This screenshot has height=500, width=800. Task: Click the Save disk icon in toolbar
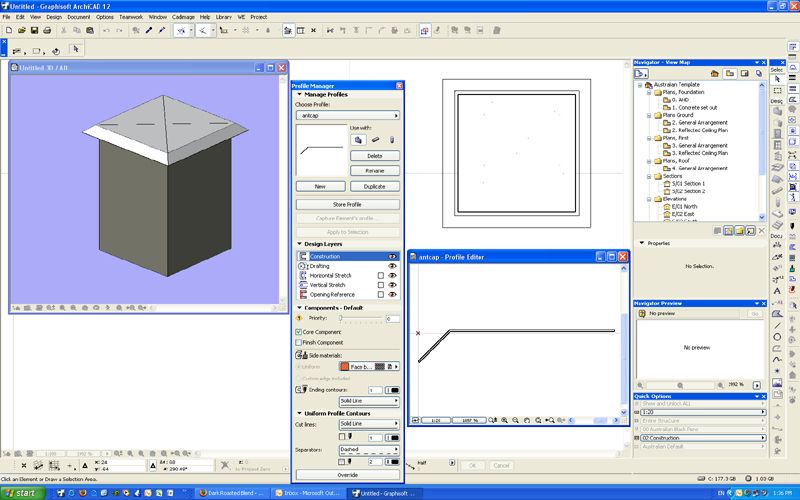pos(36,31)
